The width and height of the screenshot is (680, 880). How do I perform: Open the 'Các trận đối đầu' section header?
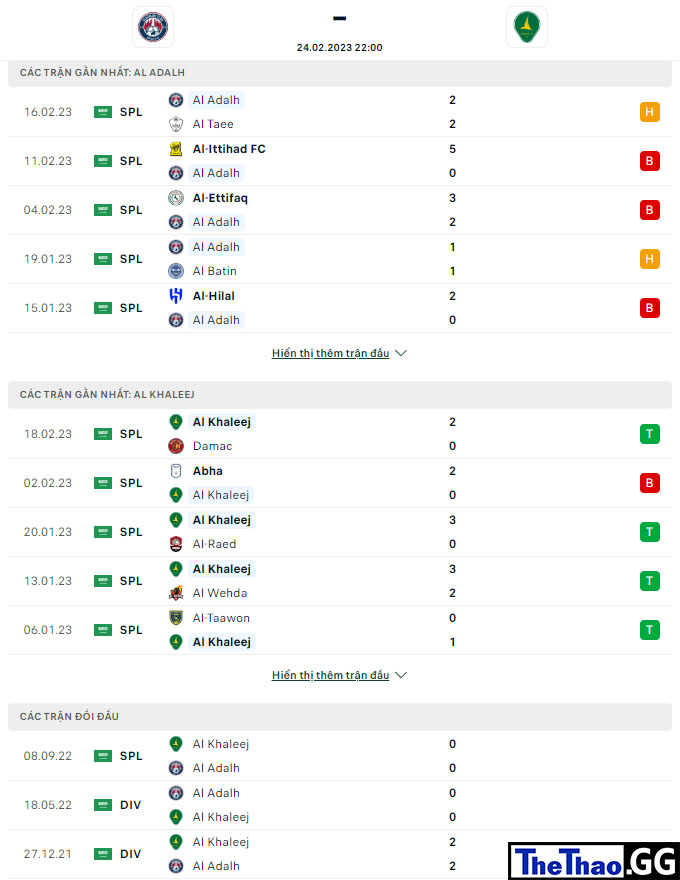point(340,717)
